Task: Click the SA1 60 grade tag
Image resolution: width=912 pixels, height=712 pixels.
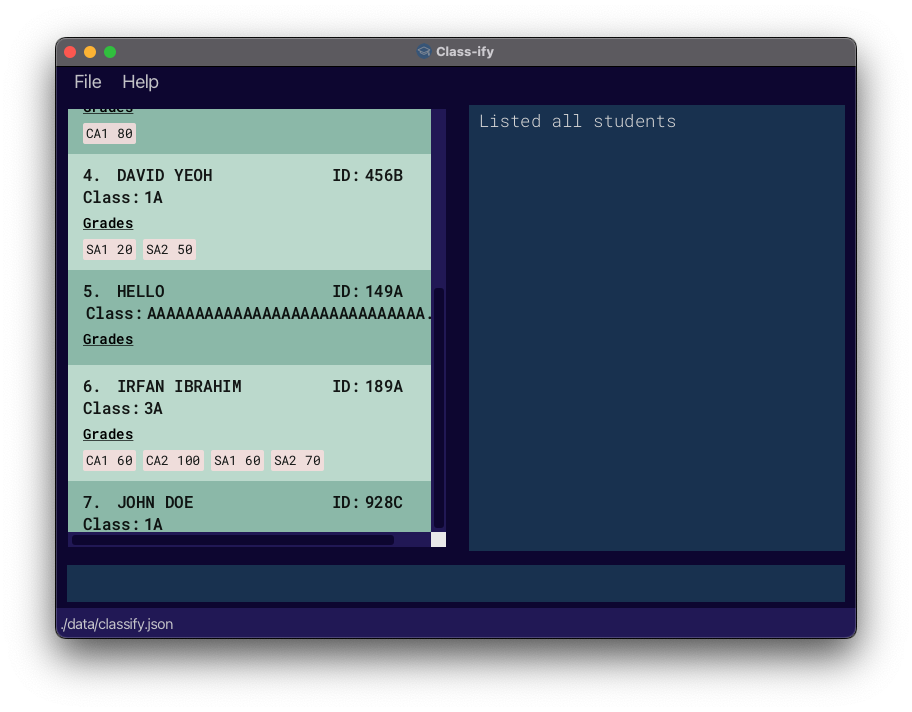Action: (237, 461)
